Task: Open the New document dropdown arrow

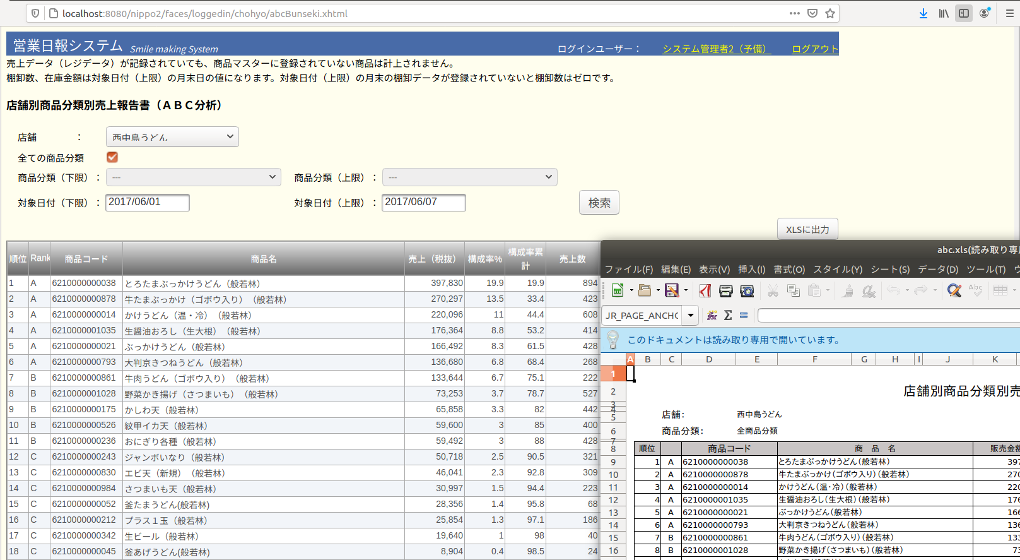Action: point(631,291)
